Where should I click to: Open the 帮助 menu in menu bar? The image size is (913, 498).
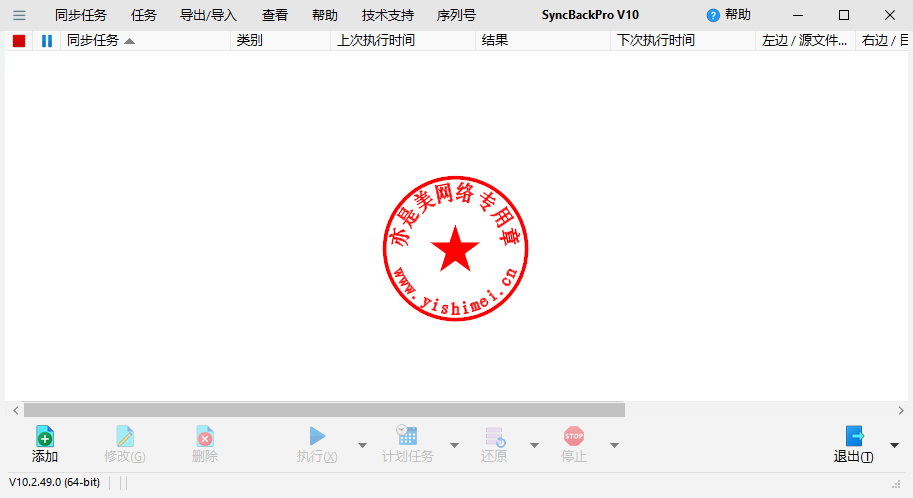click(325, 15)
